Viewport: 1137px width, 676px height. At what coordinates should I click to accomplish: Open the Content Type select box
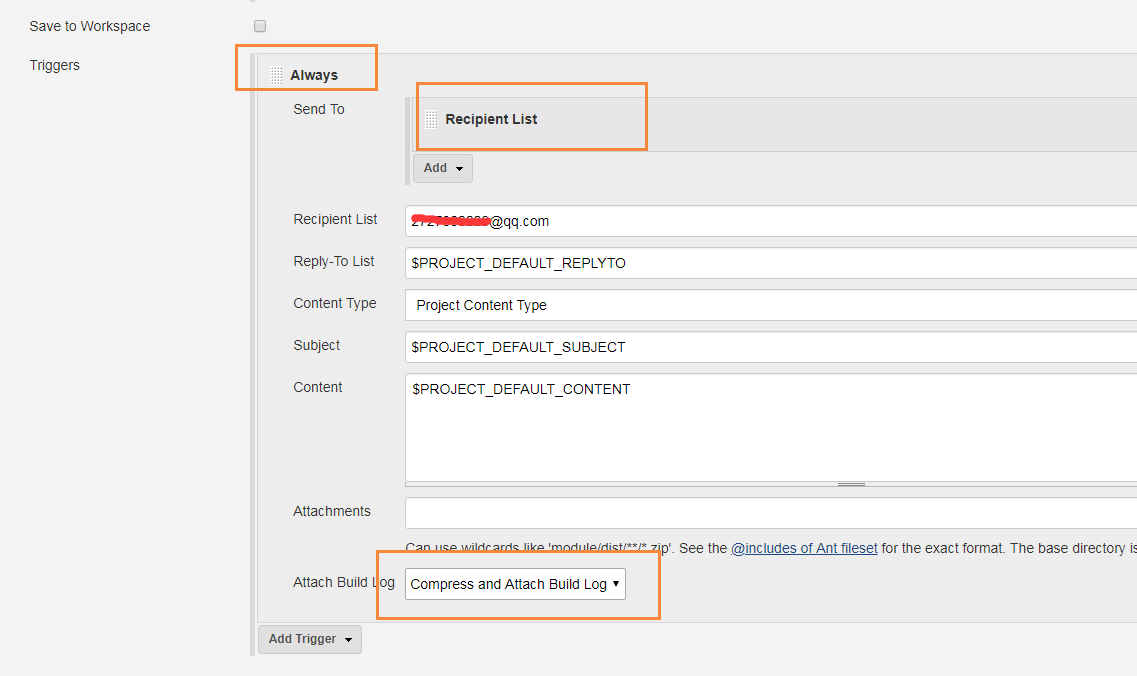coord(770,305)
